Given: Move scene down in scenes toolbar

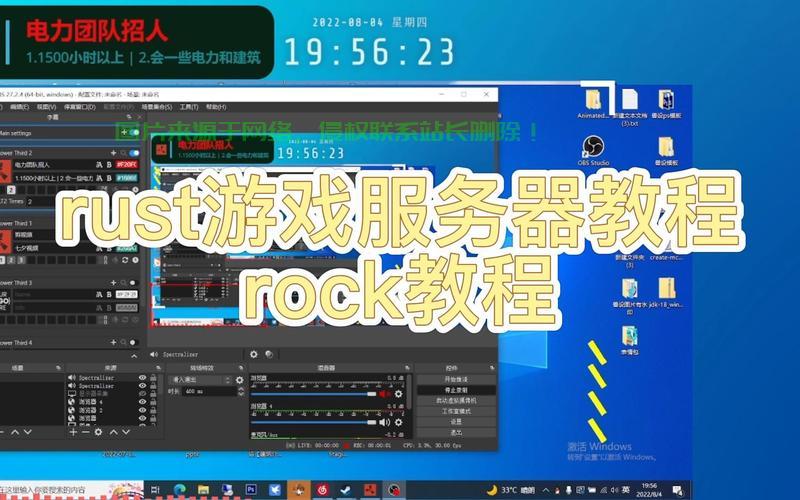Looking at the screenshot, I should point(28,432).
